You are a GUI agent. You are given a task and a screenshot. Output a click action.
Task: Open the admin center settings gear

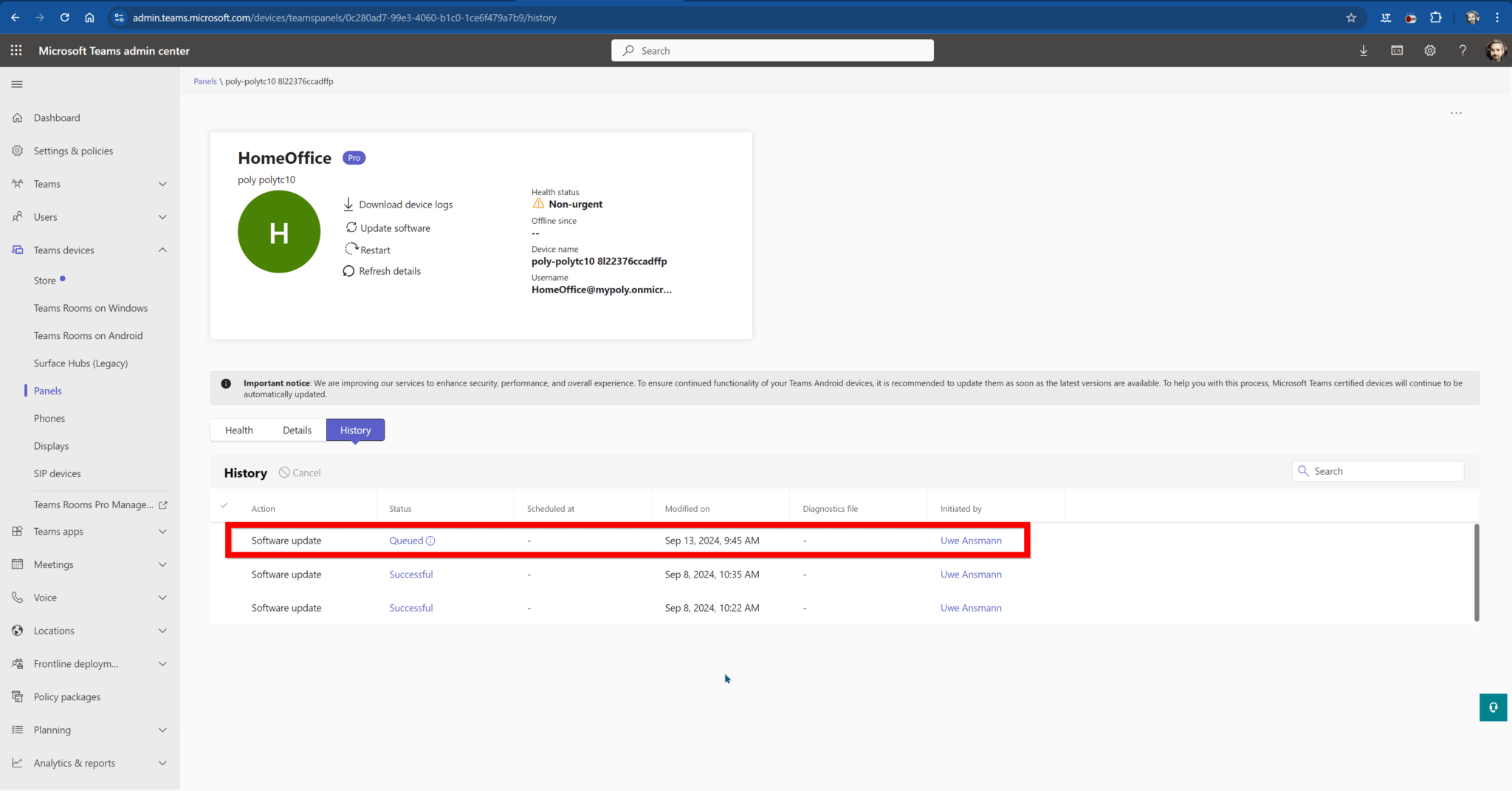pyautogui.click(x=1430, y=50)
